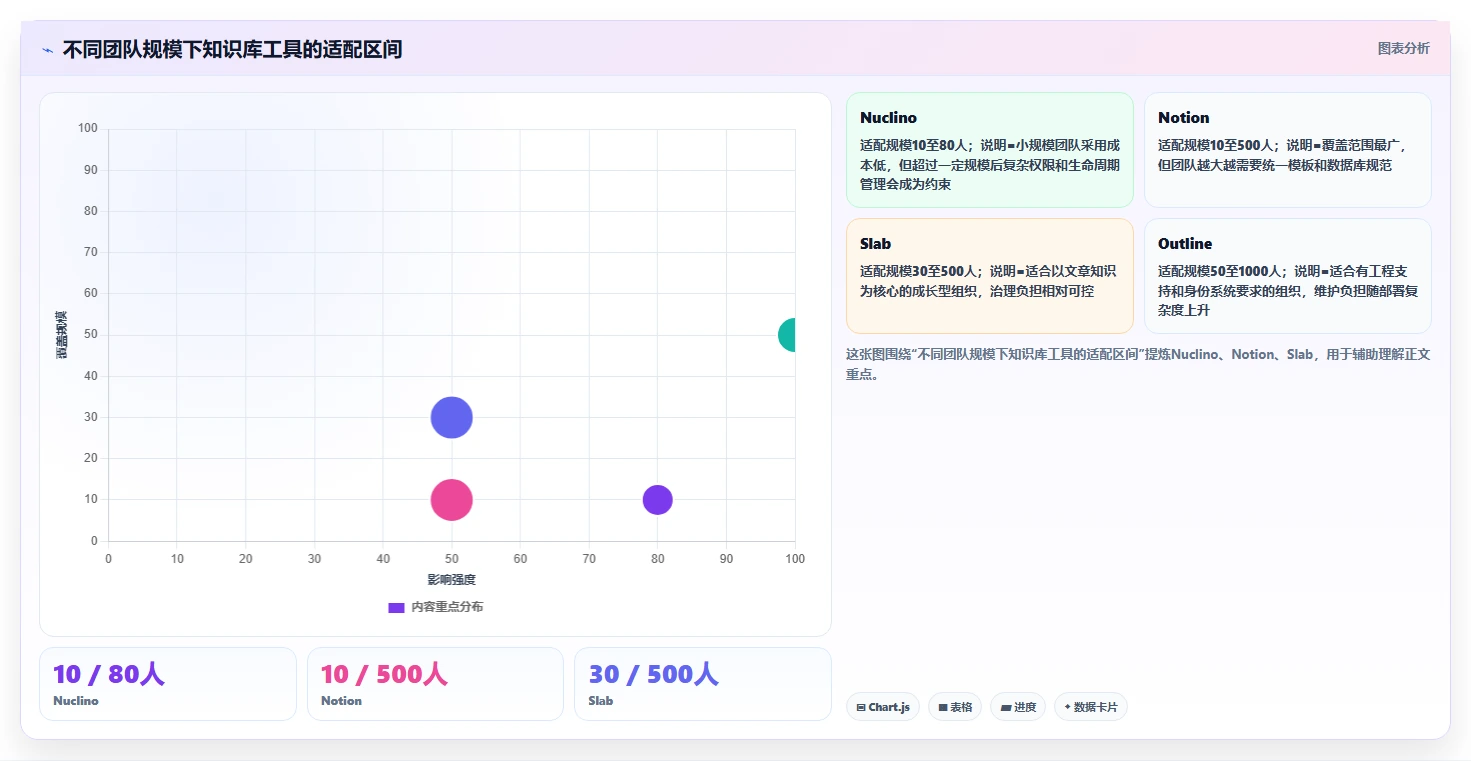Image resolution: width=1471 pixels, height=761 pixels.
Task: Open the Outline description card
Action: [1288, 276]
